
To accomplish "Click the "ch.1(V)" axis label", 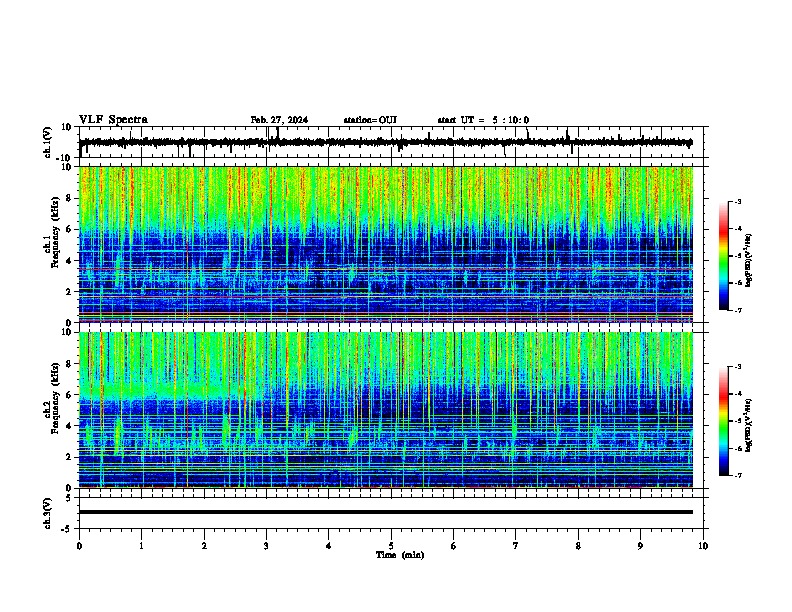I will point(48,142).
